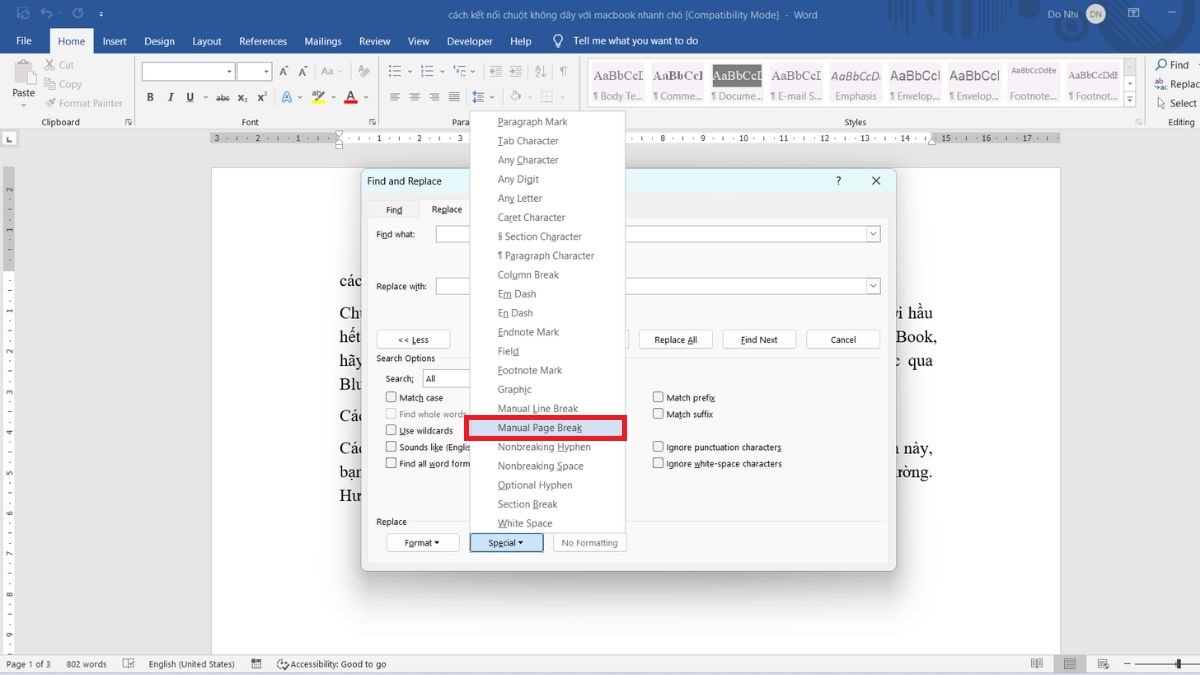Enable the Match prefix checkbox
The height and width of the screenshot is (675, 1200).
point(658,397)
